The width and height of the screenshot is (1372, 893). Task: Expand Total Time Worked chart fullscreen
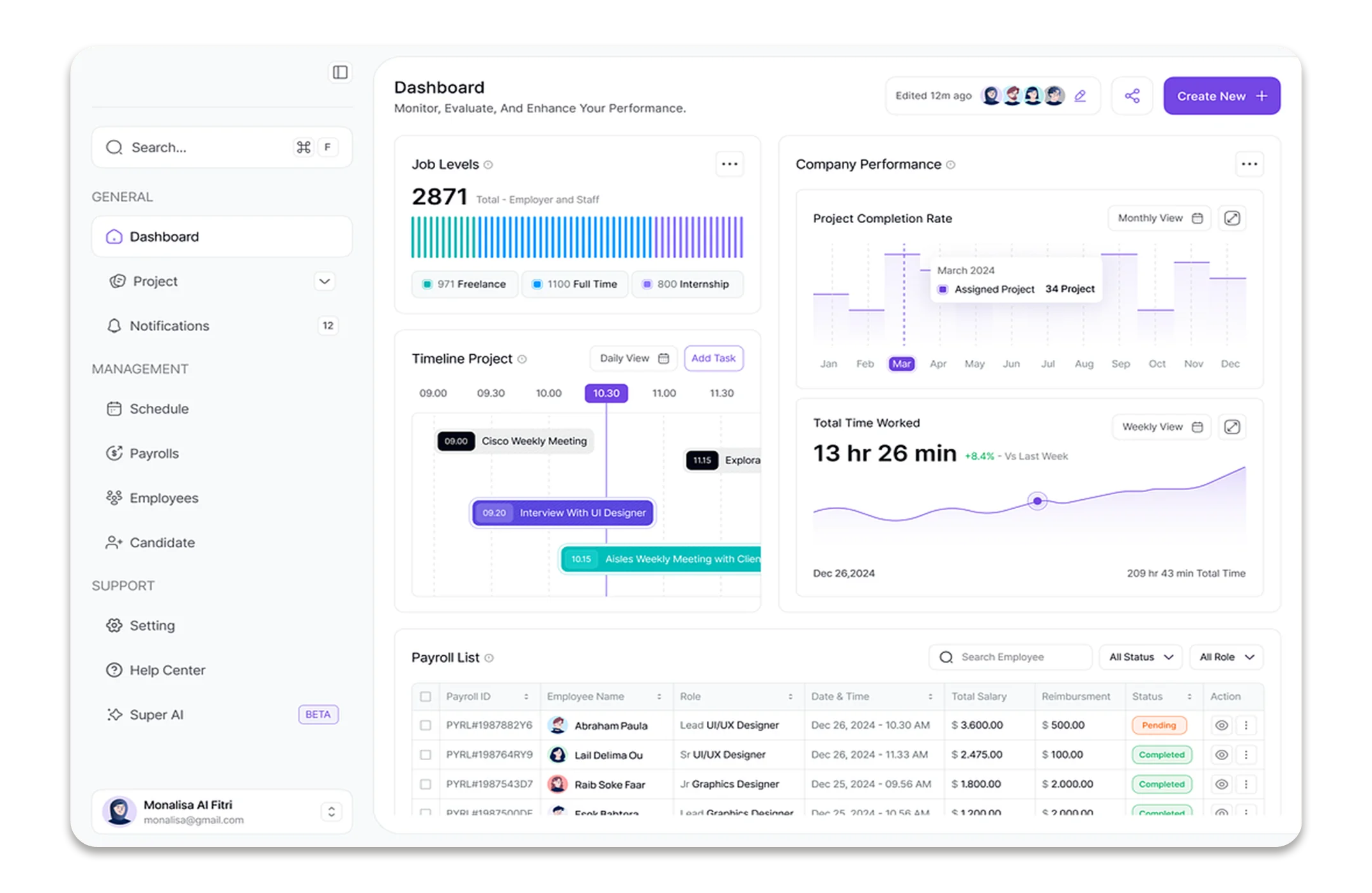[x=1231, y=426]
